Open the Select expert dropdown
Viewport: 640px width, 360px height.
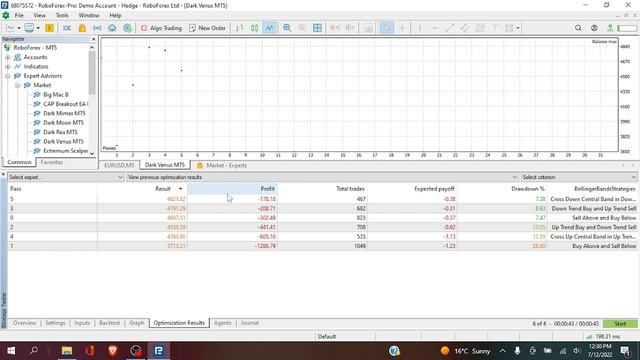pos(66,177)
